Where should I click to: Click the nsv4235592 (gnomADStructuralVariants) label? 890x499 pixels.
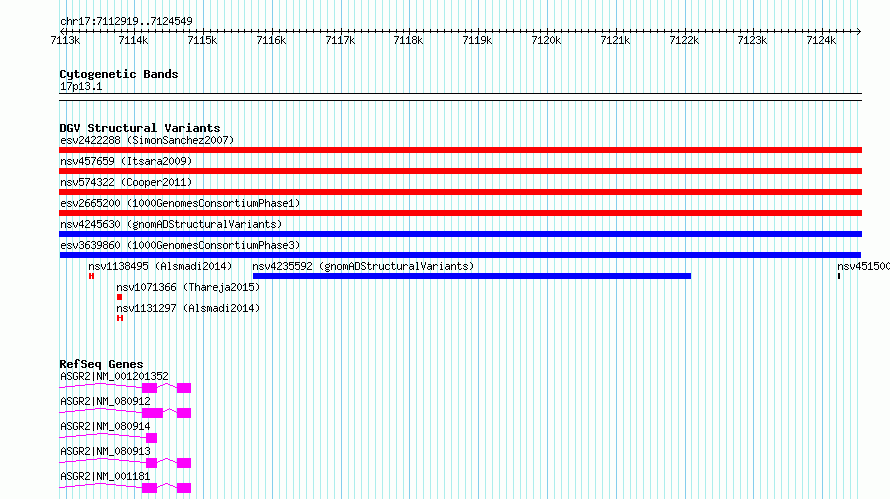click(363, 266)
